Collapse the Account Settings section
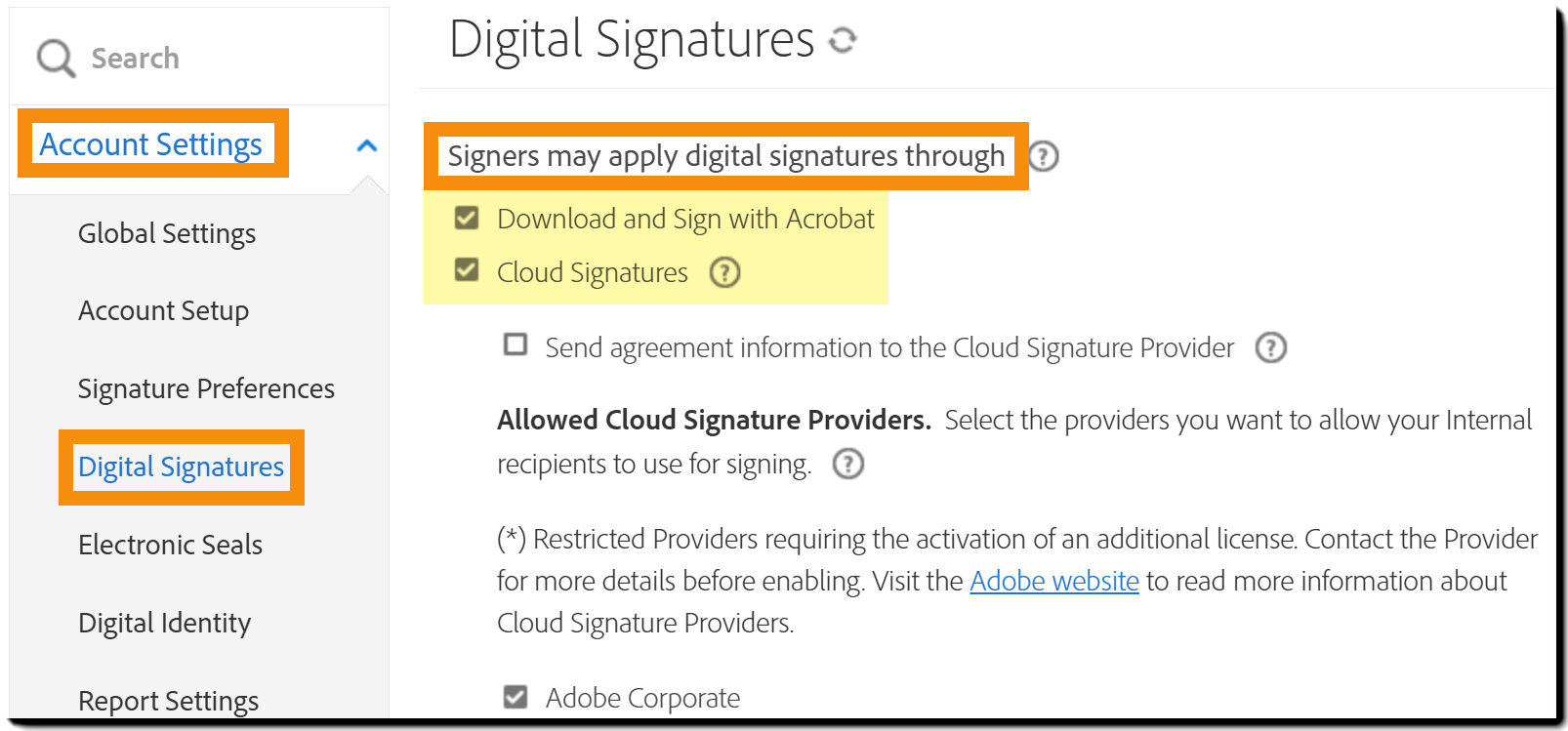Screen dimensions: 1568x731 click(x=367, y=144)
